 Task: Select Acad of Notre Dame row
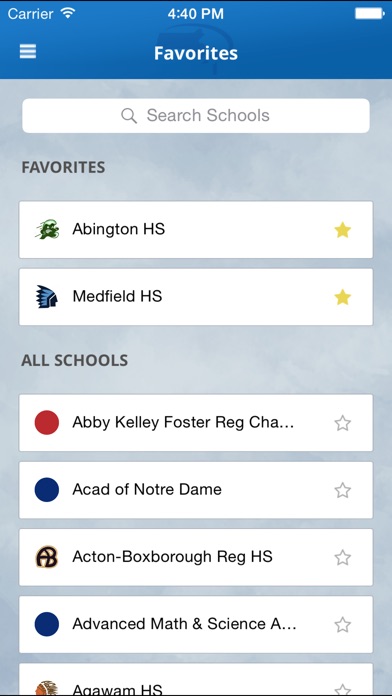pyautogui.click(x=196, y=490)
